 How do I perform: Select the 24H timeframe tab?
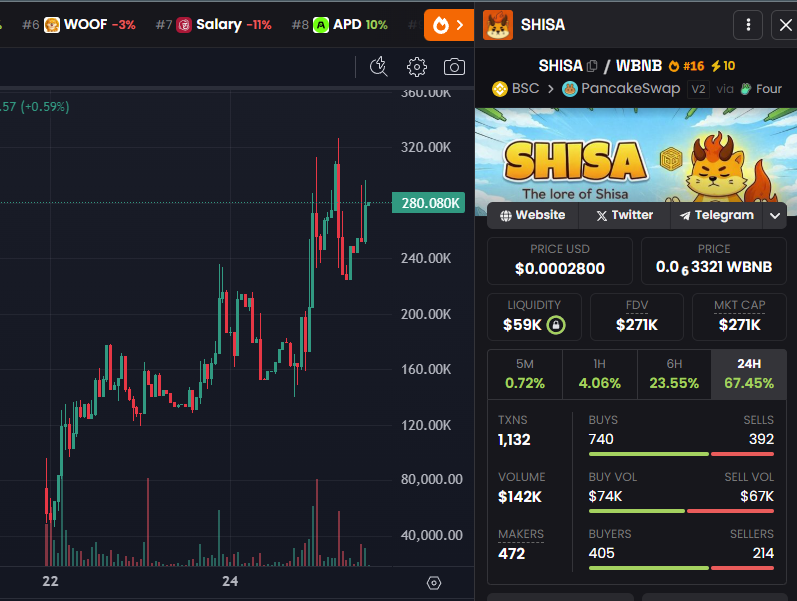tap(749, 374)
